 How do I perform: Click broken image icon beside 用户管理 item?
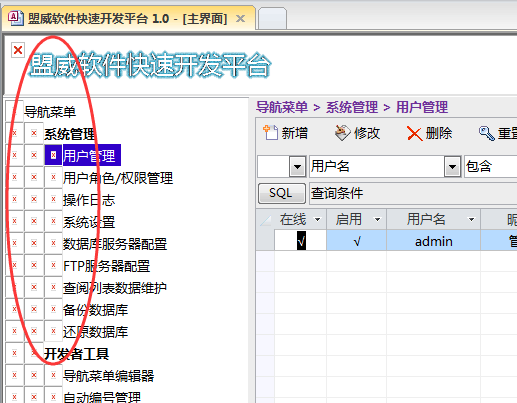53,155
